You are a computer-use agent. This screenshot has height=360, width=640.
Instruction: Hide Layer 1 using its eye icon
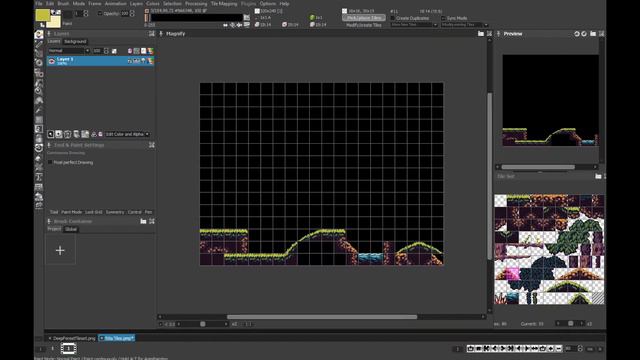52,61
